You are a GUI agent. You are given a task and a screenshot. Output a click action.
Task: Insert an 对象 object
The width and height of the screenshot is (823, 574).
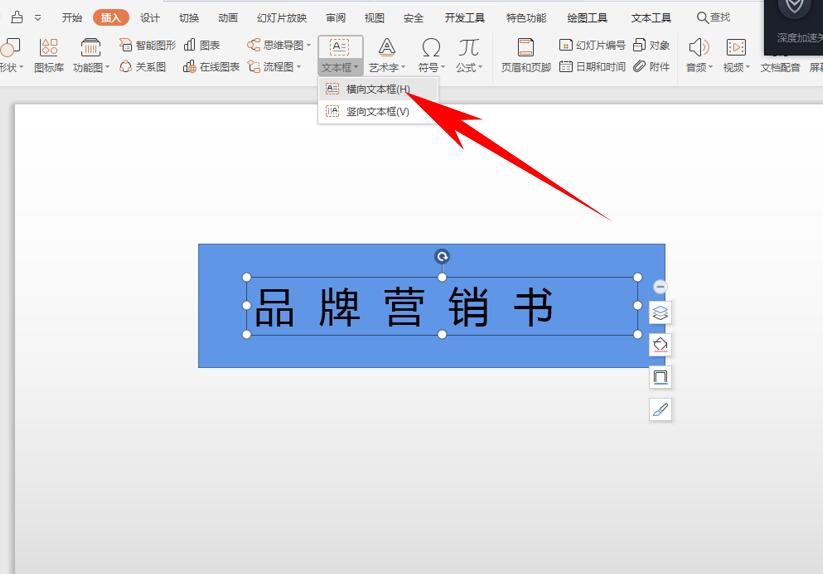click(x=651, y=45)
